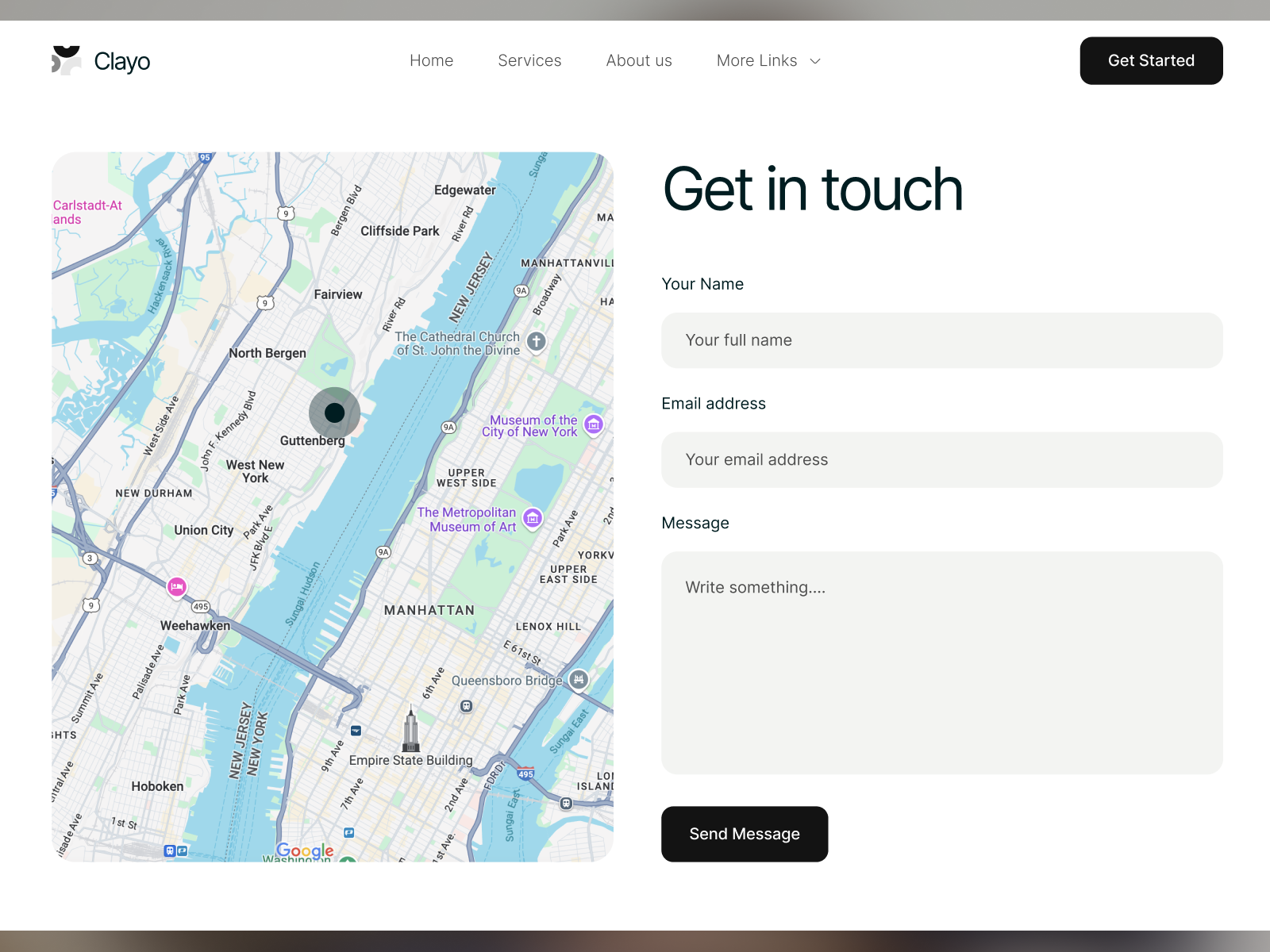Viewport: 1270px width, 952px height.
Task: Click the Google logo on the map
Action: tap(305, 850)
